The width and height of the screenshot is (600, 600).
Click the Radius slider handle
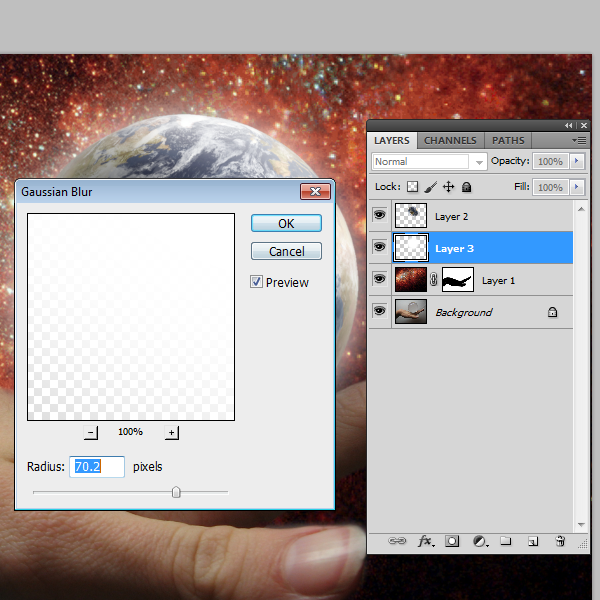point(176,492)
